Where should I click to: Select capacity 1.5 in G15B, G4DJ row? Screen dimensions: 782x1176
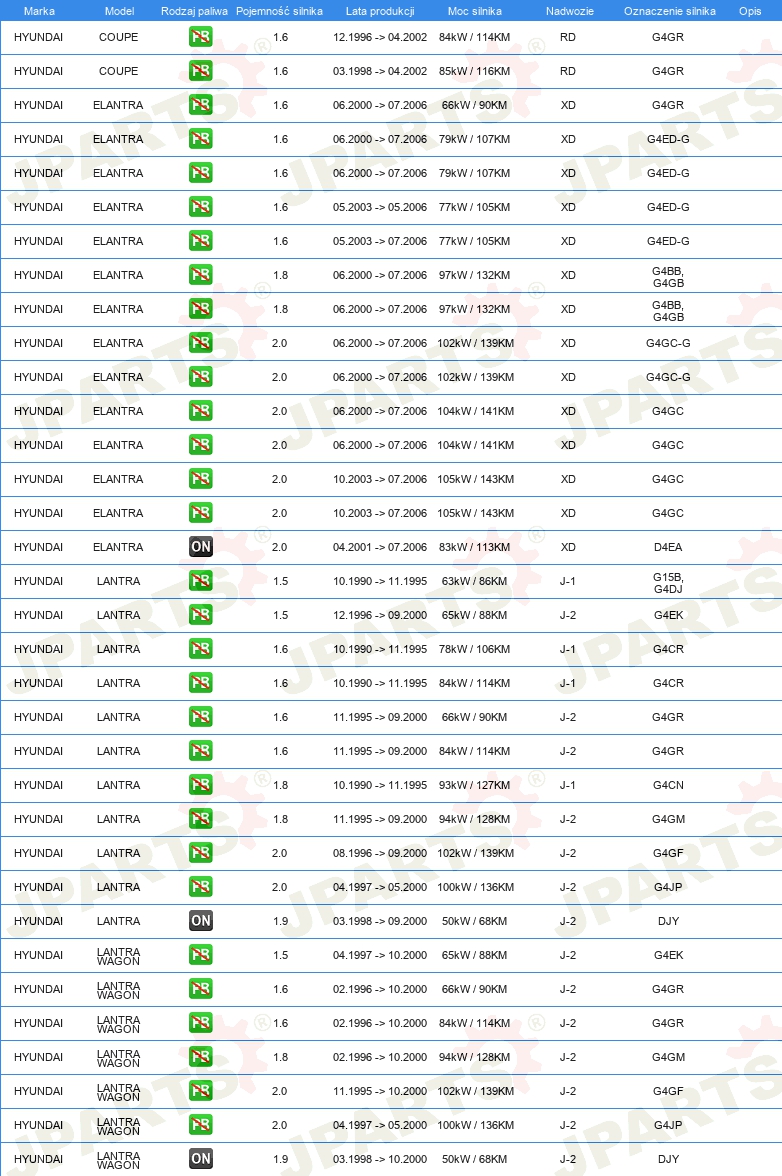coord(280,581)
